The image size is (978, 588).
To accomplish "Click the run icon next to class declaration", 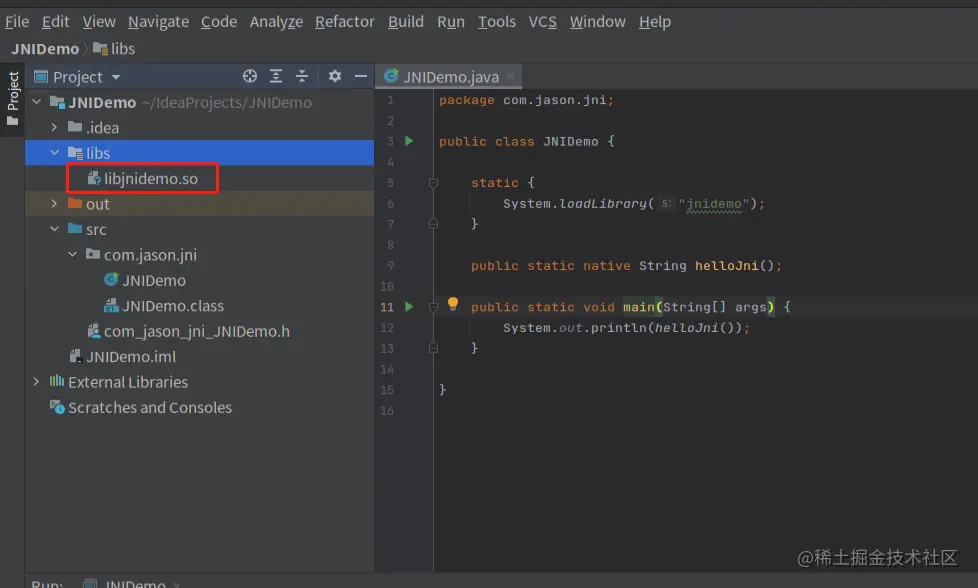I will [408, 141].
